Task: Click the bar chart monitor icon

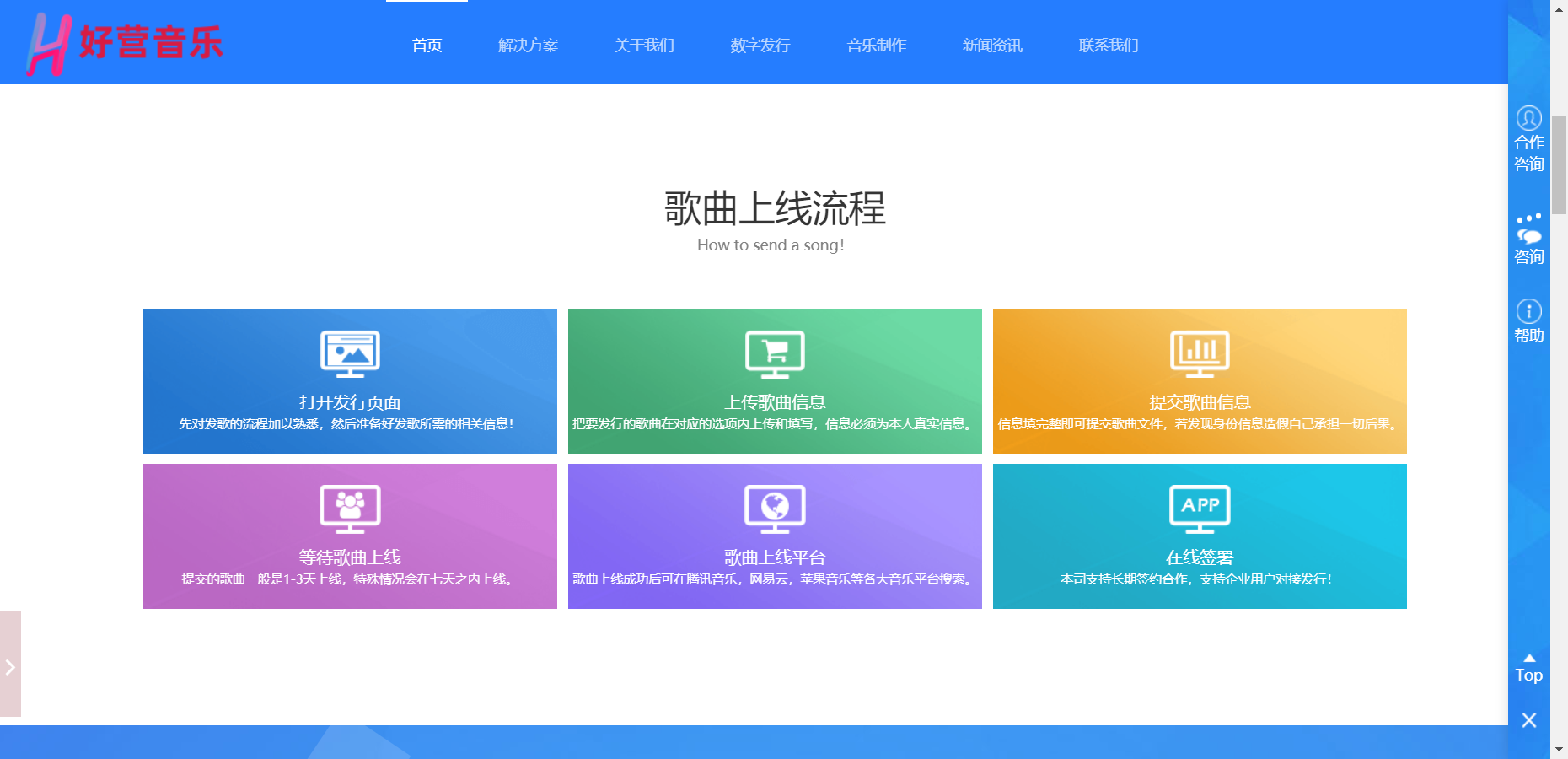Action: pos(1200,353)
